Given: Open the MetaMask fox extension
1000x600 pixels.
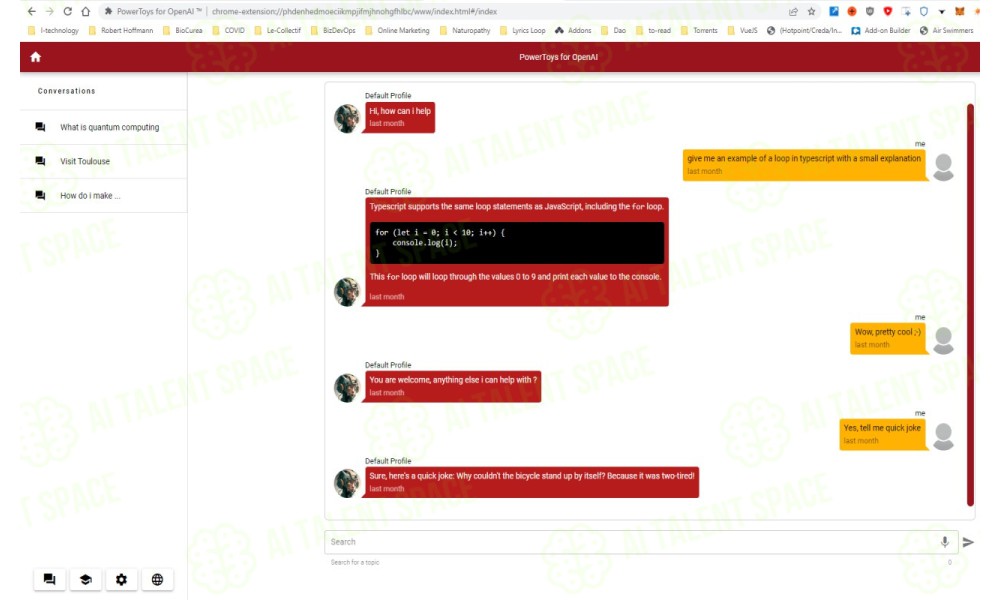Looking at the screenshot, I should (x=959, y=11).
